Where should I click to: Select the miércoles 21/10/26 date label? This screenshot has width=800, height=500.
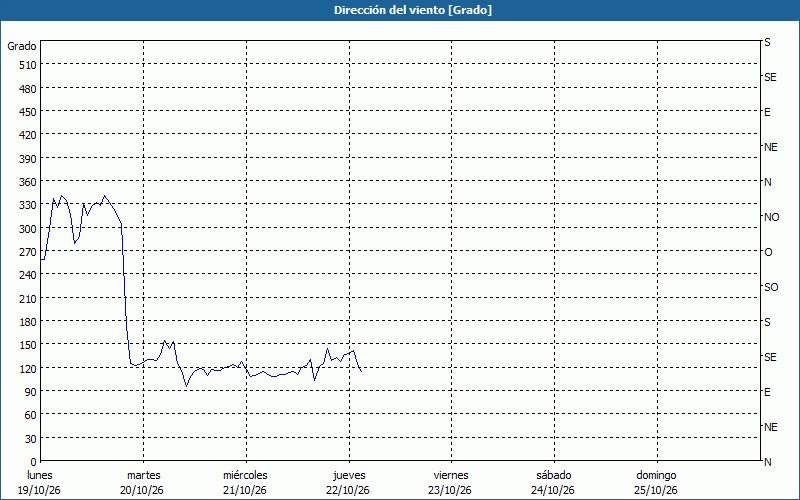245,483
